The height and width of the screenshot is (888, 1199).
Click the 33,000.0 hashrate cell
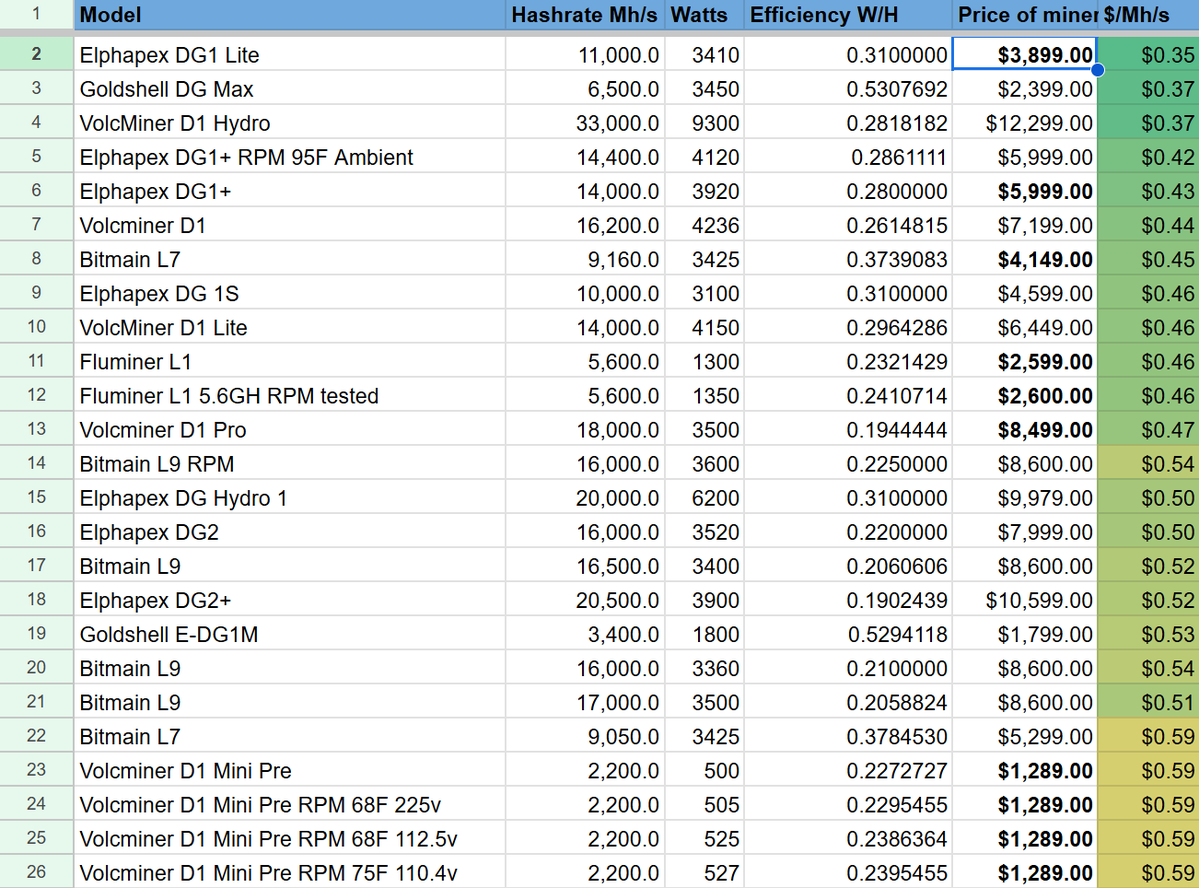pos(585,123)
